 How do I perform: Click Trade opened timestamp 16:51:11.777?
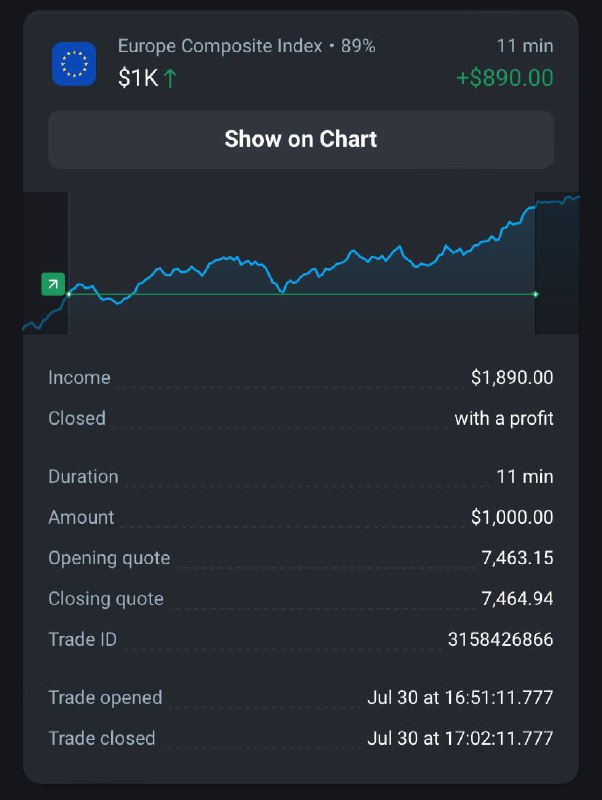point(460,697)
